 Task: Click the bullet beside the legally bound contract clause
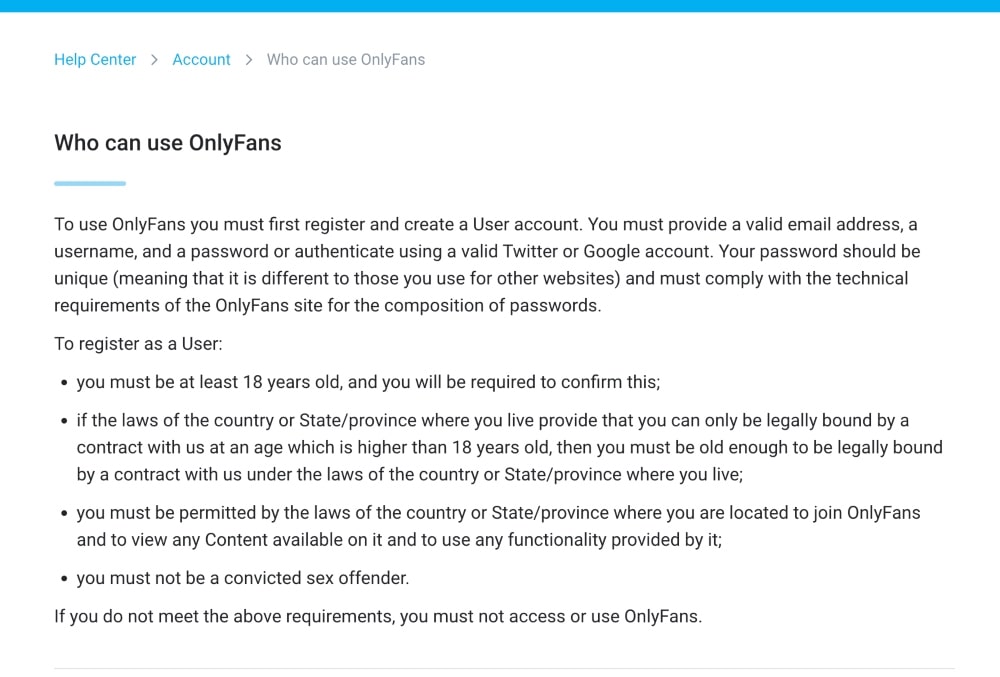[64, 421]
